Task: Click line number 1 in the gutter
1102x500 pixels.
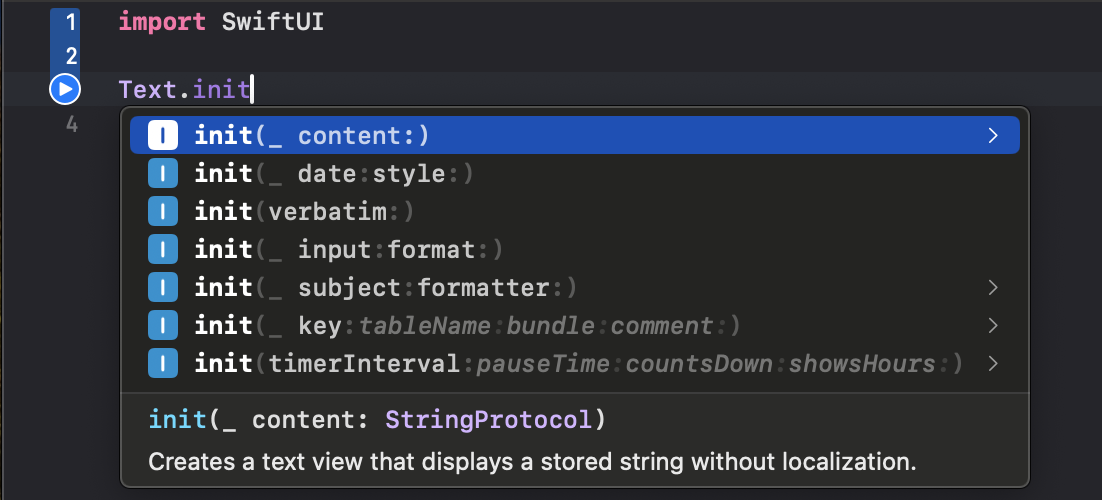Action: pyautogui.click(x=70, y=21)
